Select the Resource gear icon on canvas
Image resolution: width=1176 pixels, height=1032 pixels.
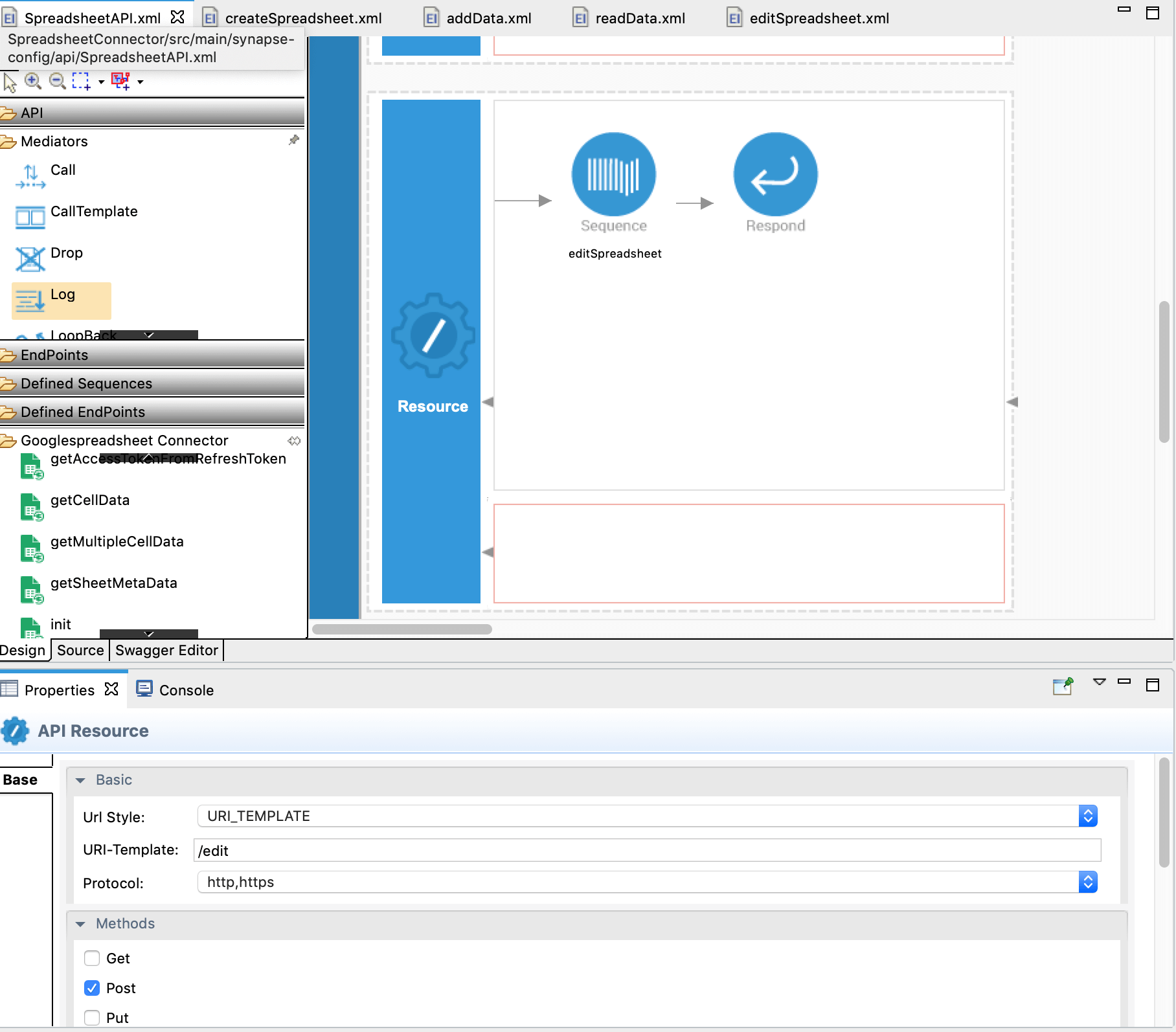coord(433,335)
